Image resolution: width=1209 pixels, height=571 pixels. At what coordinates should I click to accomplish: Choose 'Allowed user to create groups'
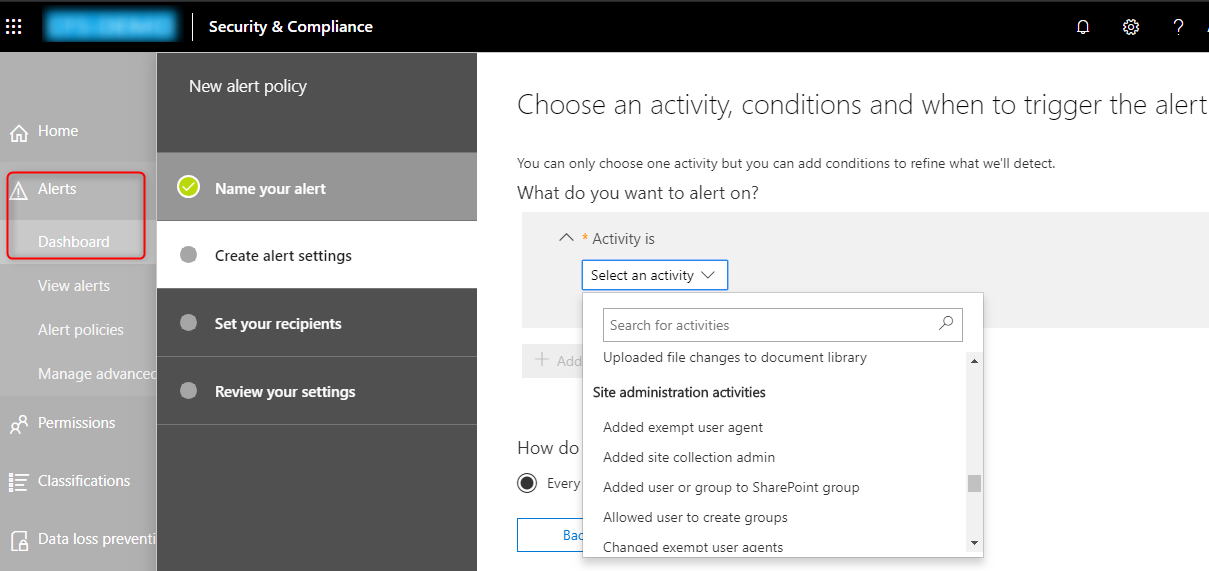[695, 517]
